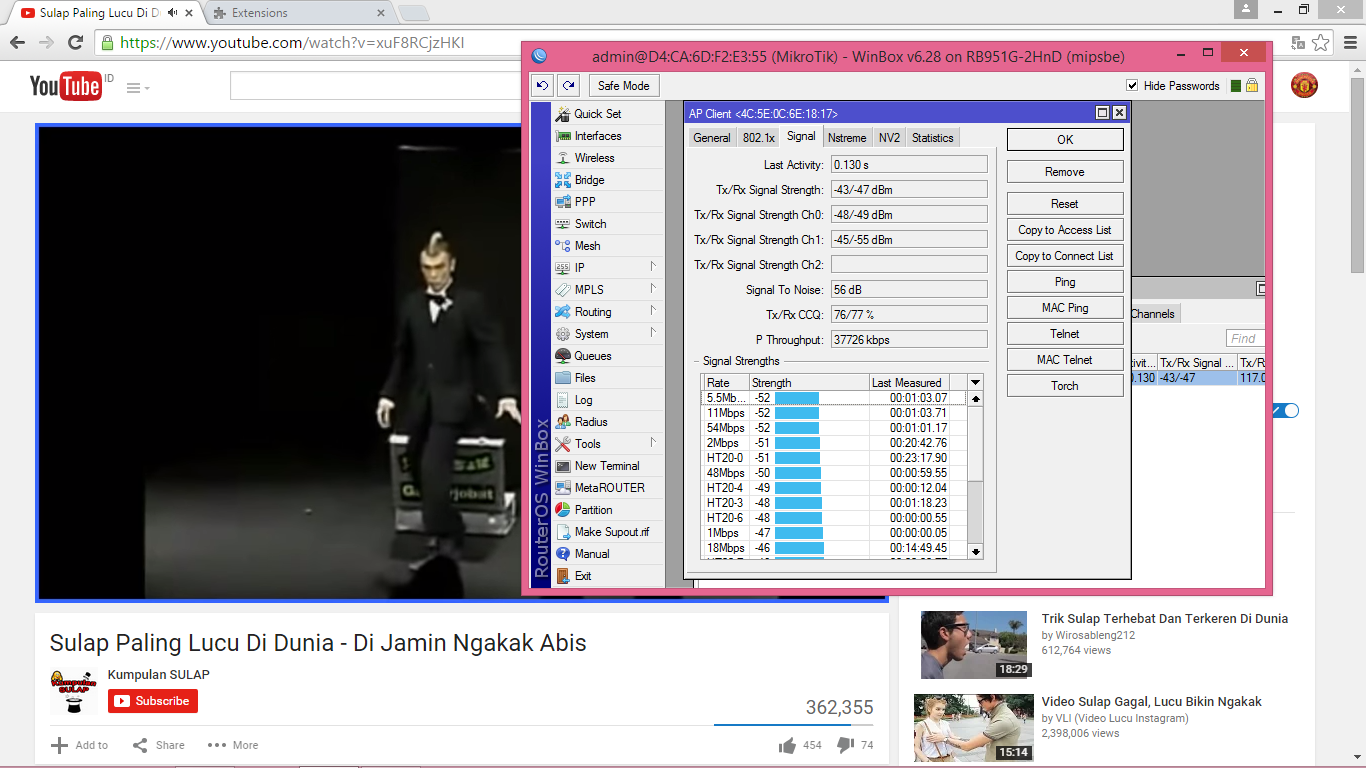Open the Interfaces menu item
Viewport: 1366px width, 768px height.
[x=597, y=136]
